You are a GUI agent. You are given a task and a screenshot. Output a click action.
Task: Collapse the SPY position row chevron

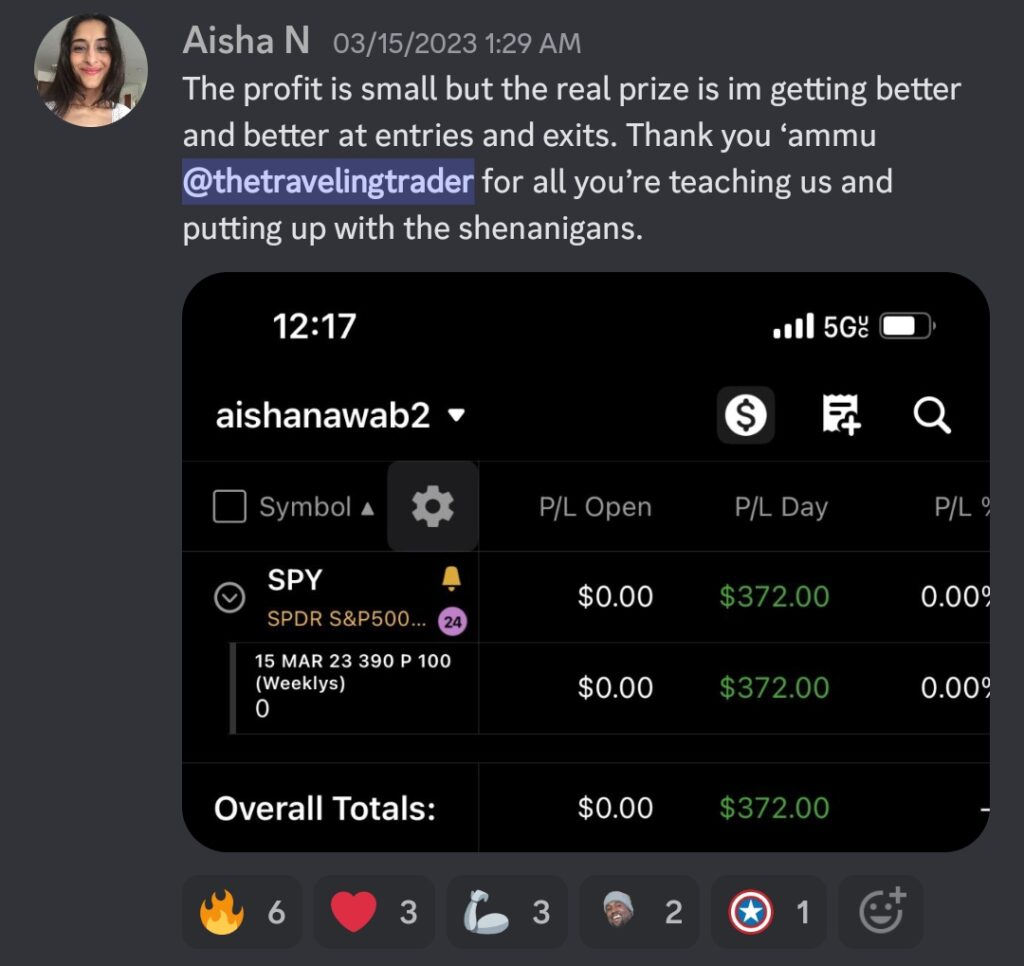tap(229, 597)
